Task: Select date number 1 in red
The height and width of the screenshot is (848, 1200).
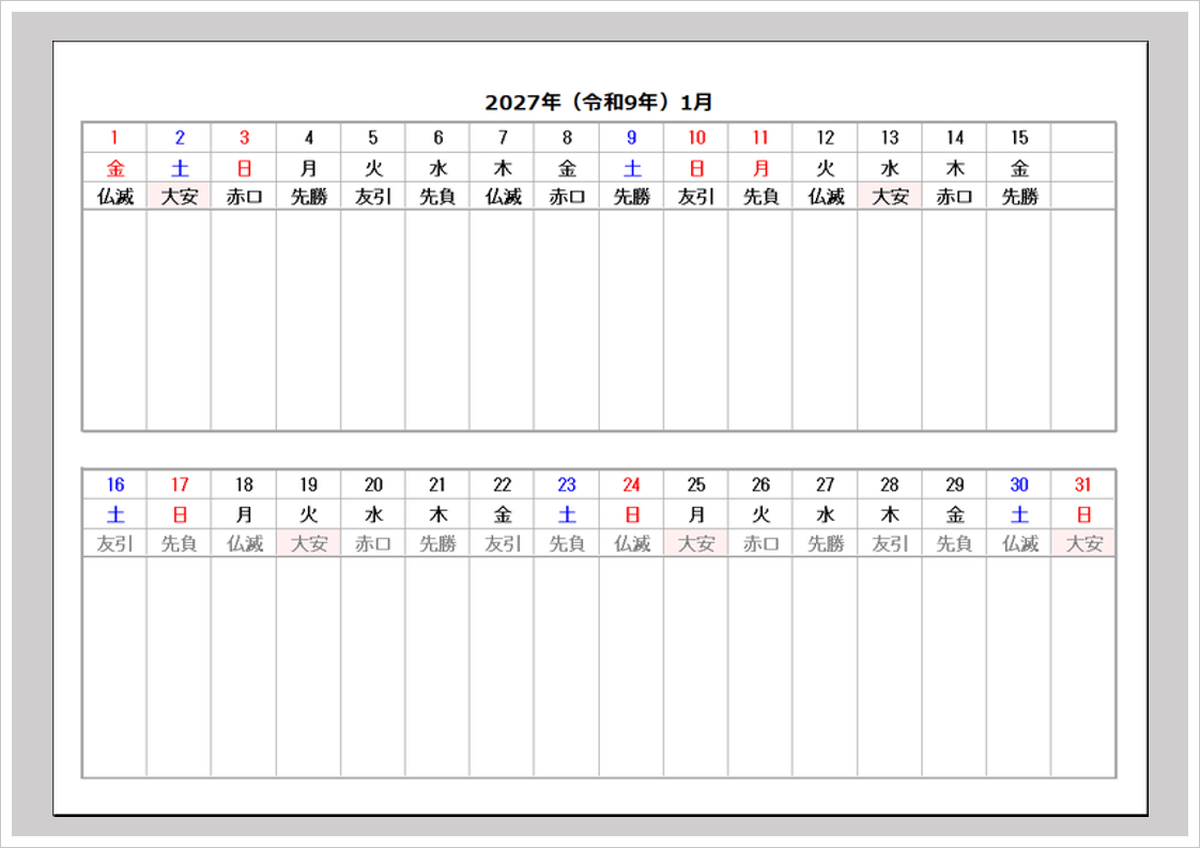Action: 114,138
